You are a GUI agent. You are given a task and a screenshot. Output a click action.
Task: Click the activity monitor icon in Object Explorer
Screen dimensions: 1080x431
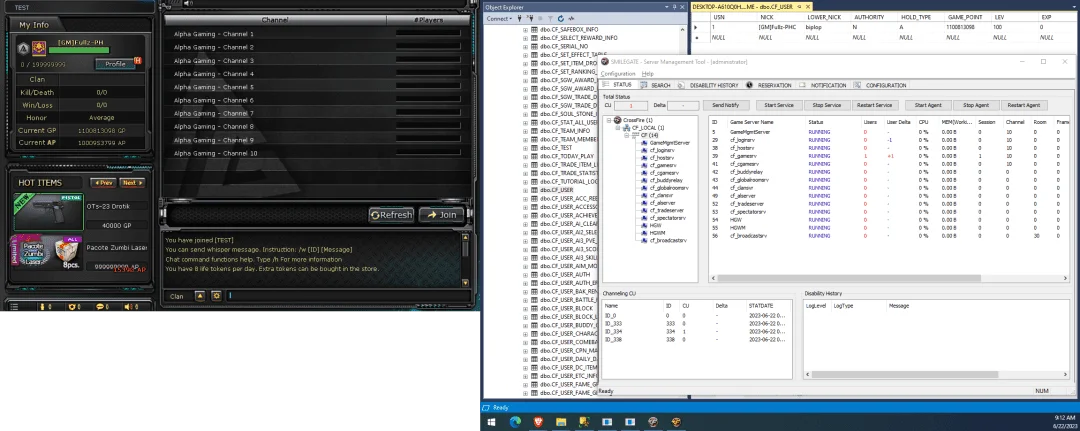[572, 19]
